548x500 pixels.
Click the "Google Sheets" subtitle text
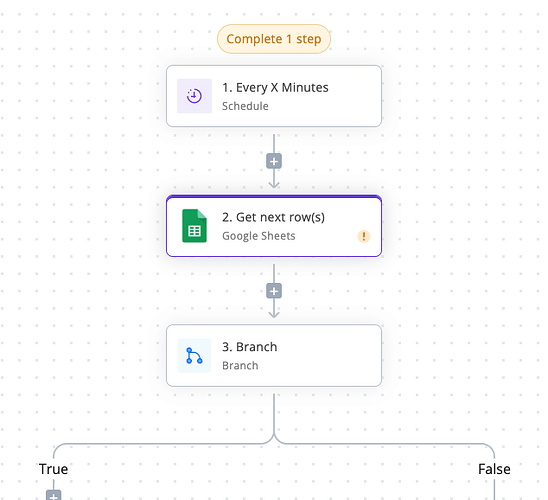(259, 236)
